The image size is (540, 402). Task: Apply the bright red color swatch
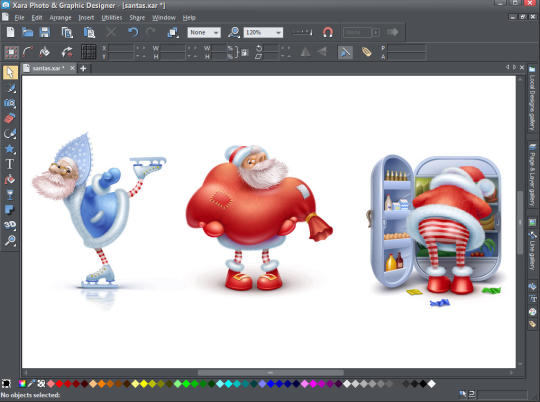point(60,384)
